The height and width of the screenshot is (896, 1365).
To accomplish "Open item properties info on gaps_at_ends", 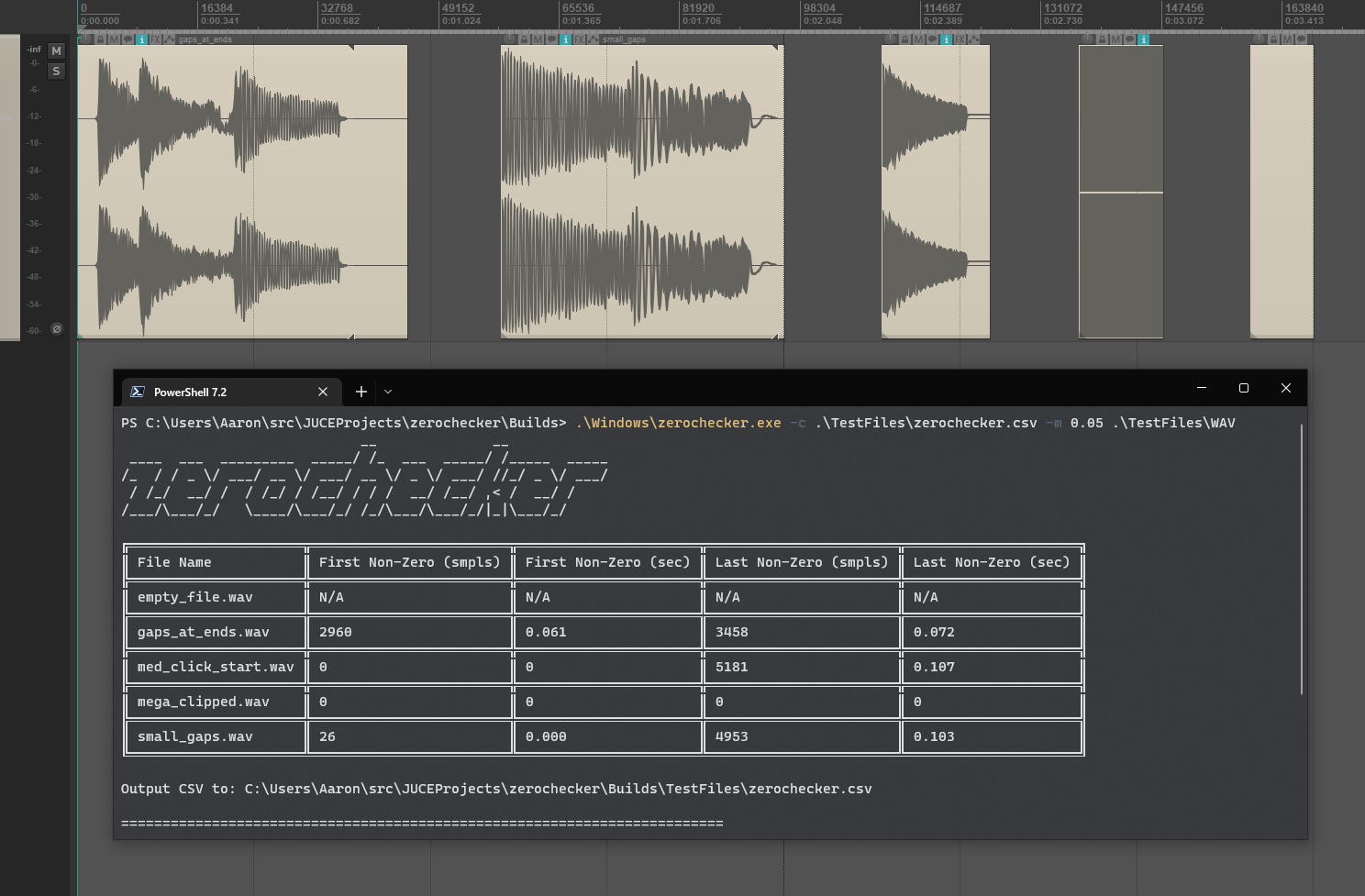I will pos(141,39).
